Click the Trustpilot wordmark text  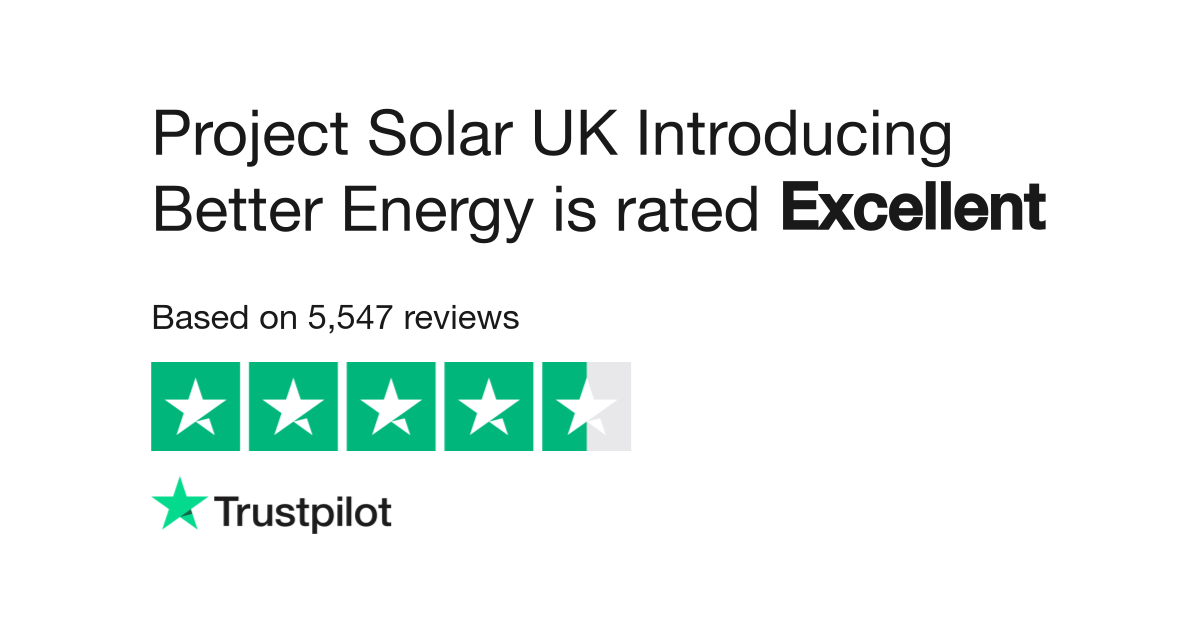click(303, 512)
